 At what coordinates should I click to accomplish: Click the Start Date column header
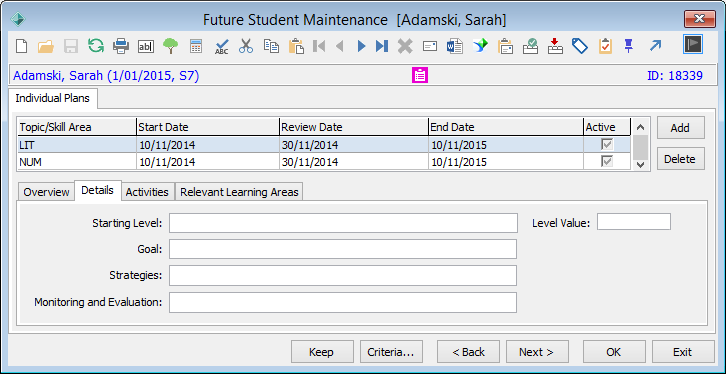pyautogui.click(x=208, y=127)
